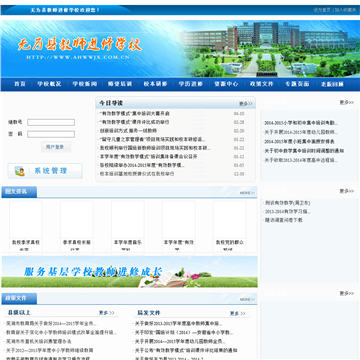The height and width of the screenshot is (360, 360).
Task: Open news 我校顺利举行国培县教师培训项目
Action: (x=155, y=148)
